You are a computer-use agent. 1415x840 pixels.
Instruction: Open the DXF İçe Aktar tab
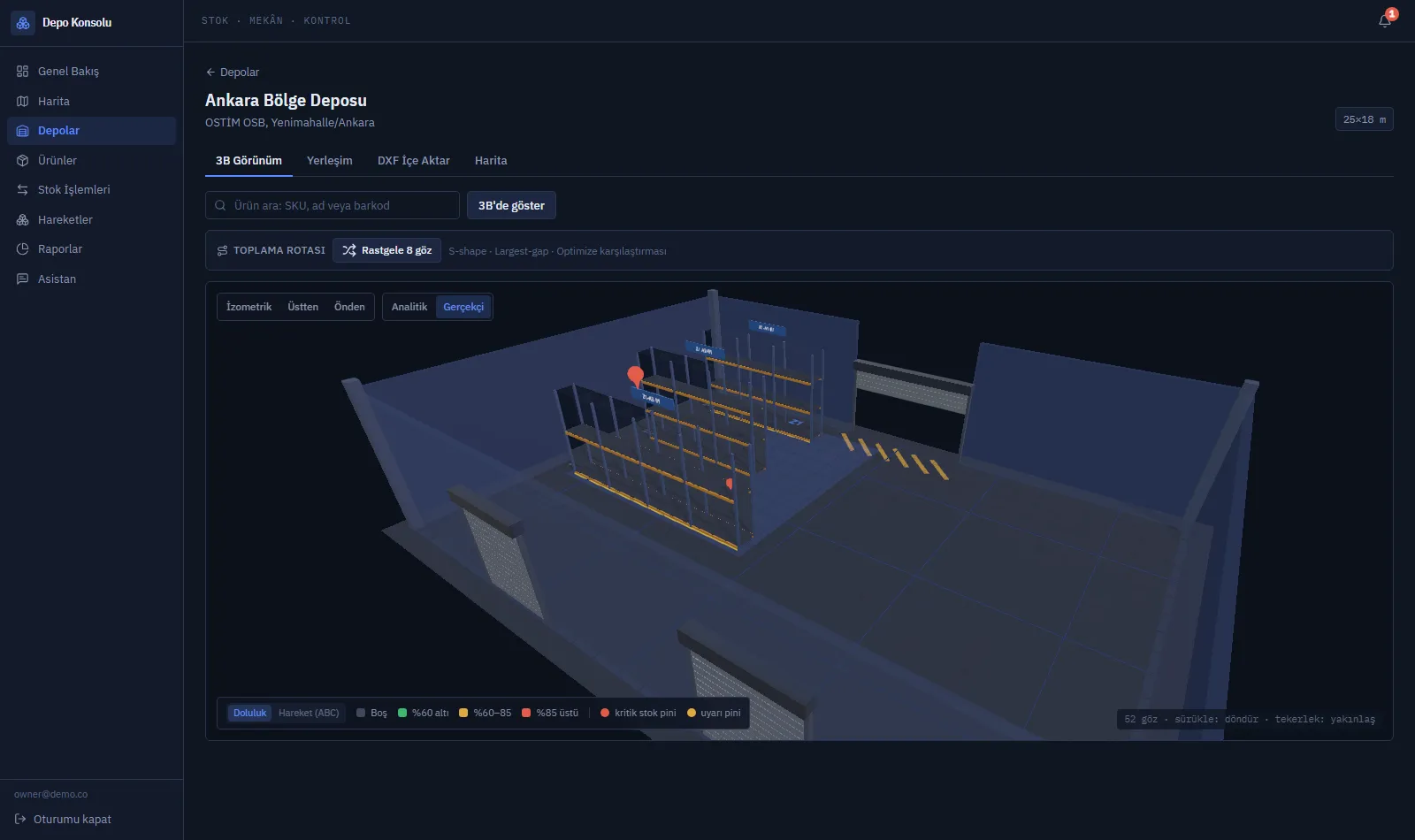414,161
